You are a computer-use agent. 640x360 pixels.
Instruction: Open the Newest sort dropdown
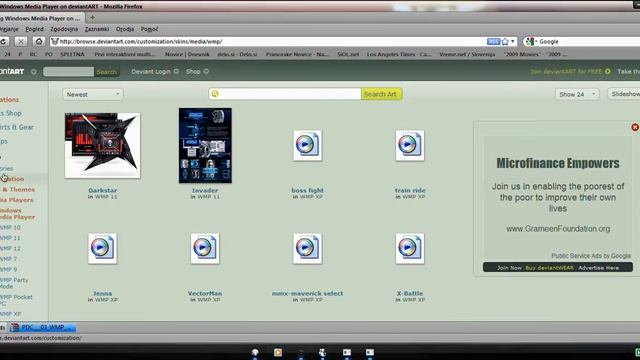[93, 94]
